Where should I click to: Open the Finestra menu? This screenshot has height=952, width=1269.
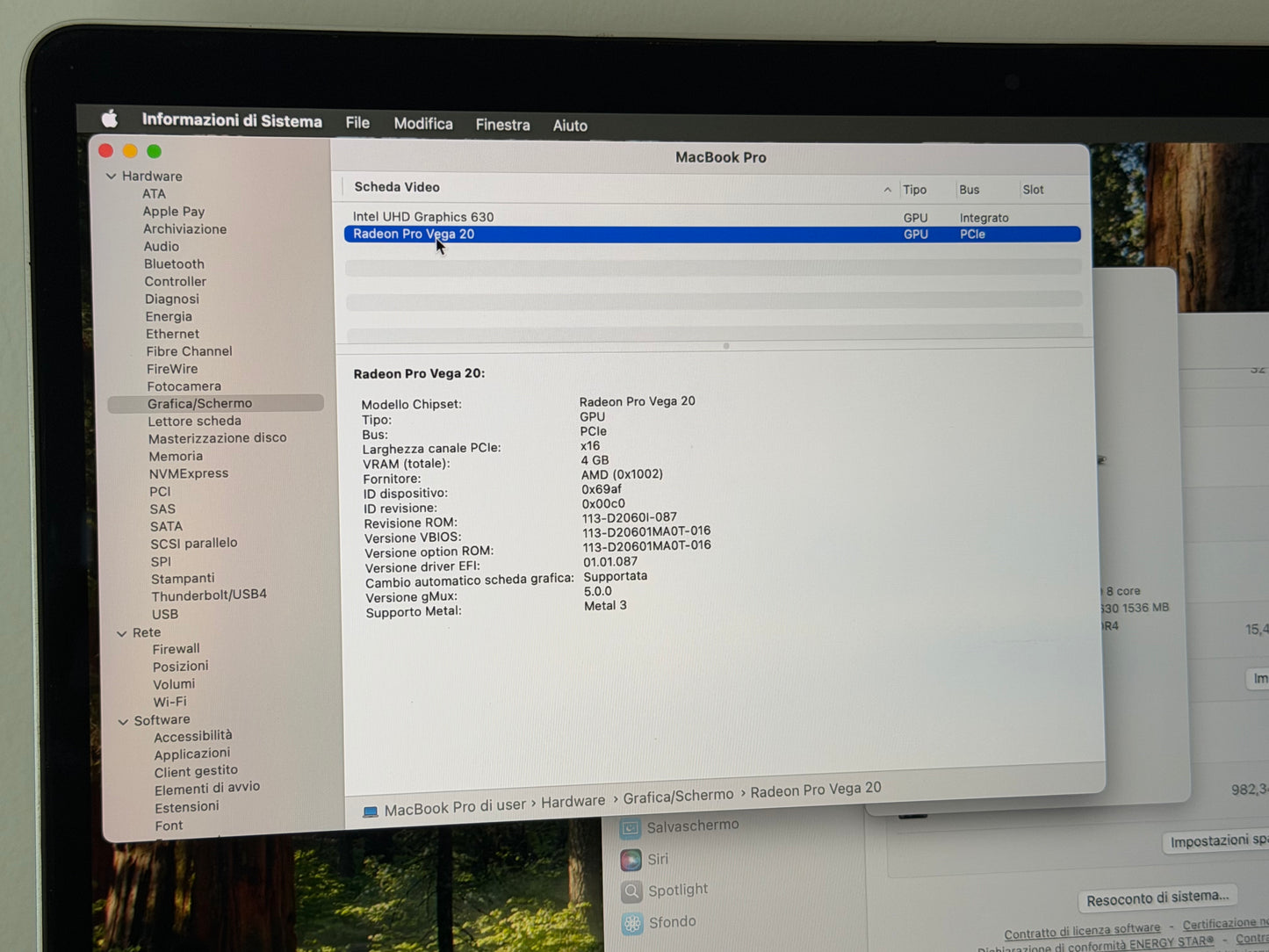502,125
